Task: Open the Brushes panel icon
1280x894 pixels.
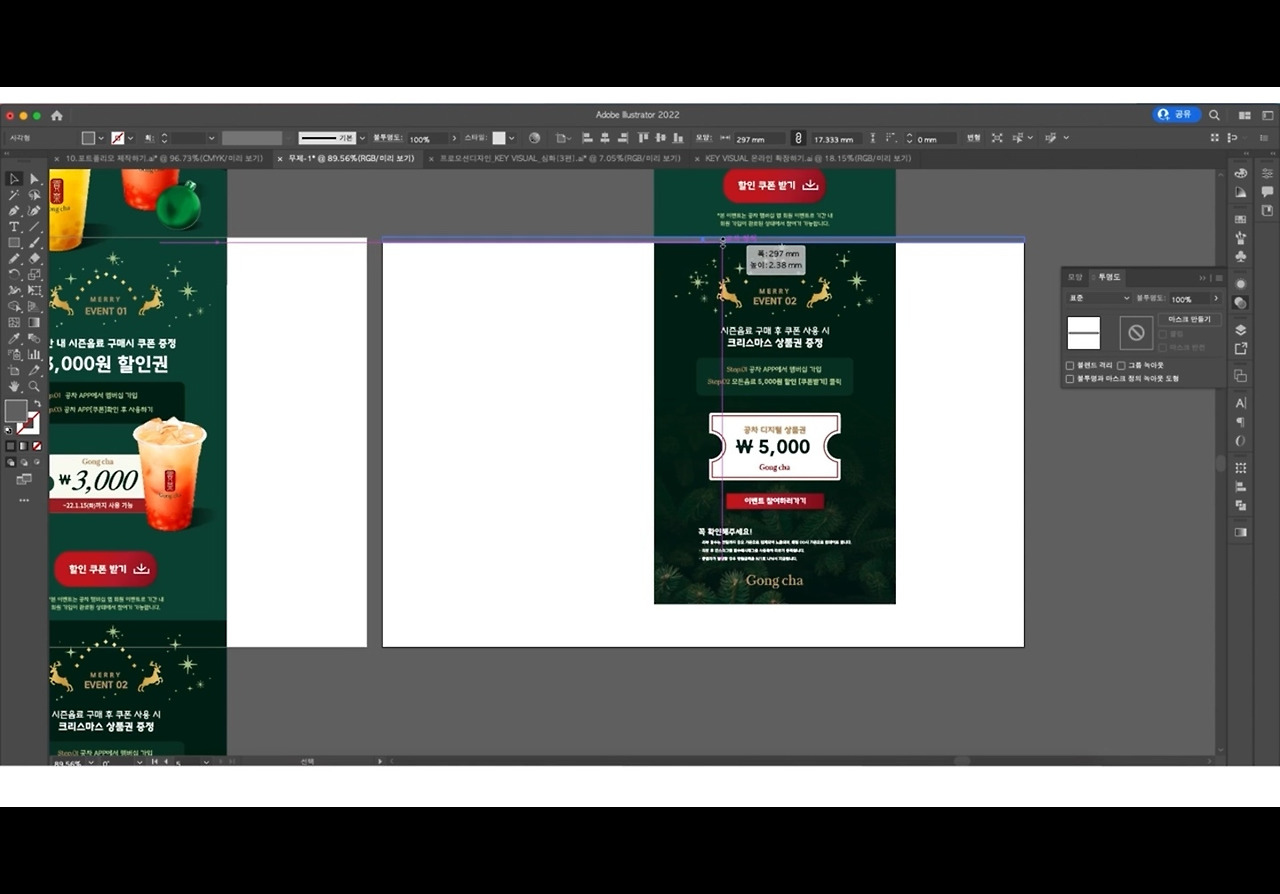Action: click(1241, 238)
